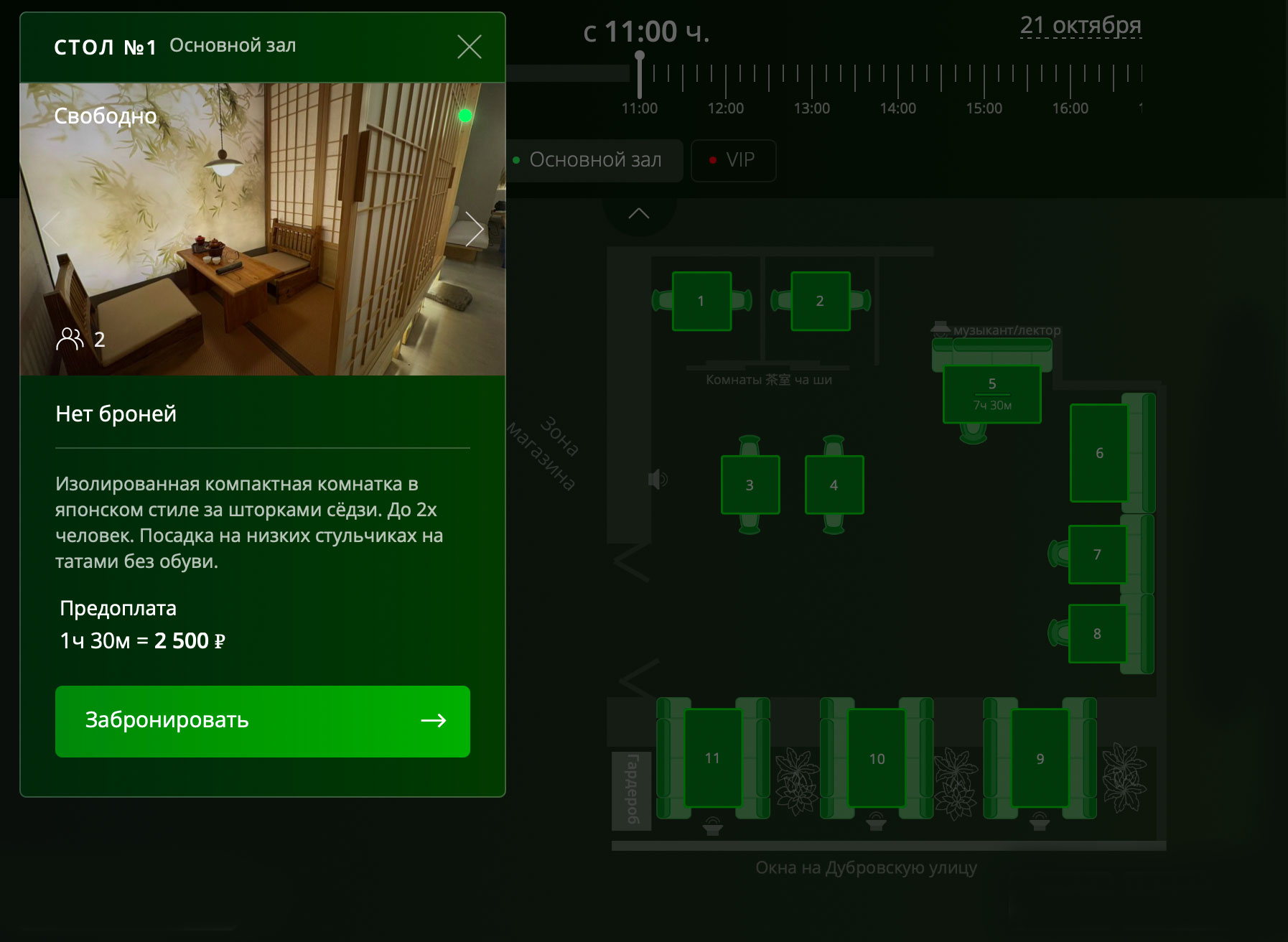The height and width of the screenshot is (942, 1288).
Task: Switch to the VIP hall tab
Action: (x=732, y=160)
